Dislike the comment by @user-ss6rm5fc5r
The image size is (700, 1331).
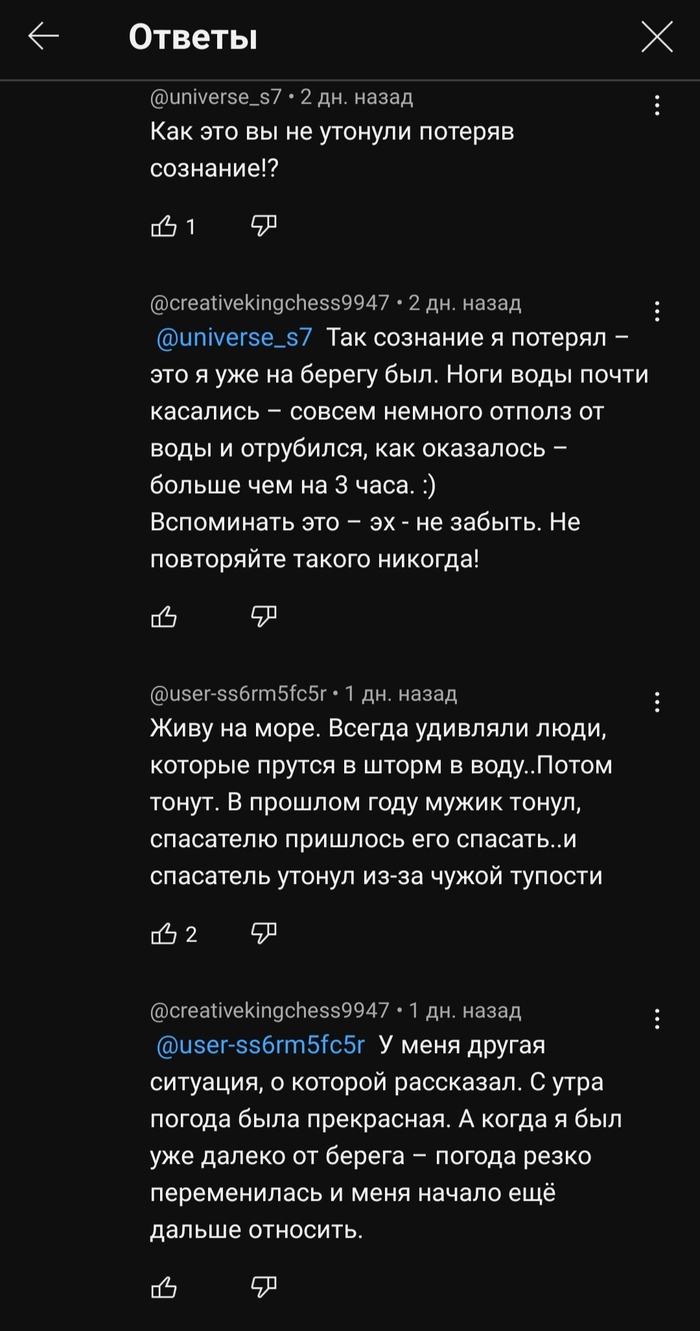(263, 933)
